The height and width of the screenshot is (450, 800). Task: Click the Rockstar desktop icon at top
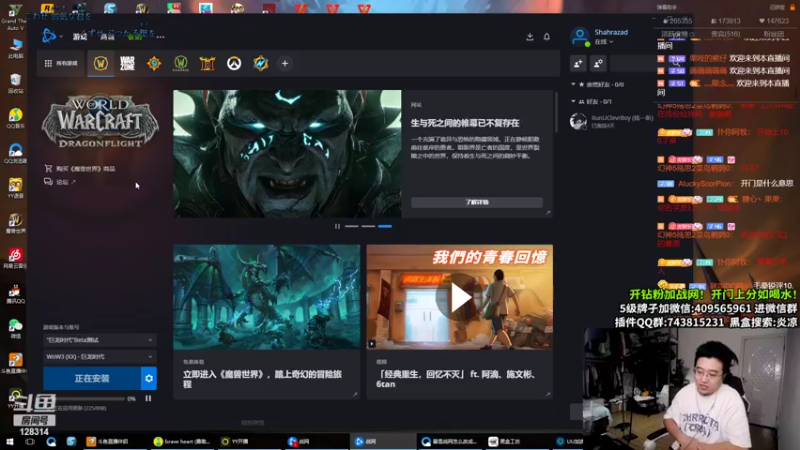[47, 8]
